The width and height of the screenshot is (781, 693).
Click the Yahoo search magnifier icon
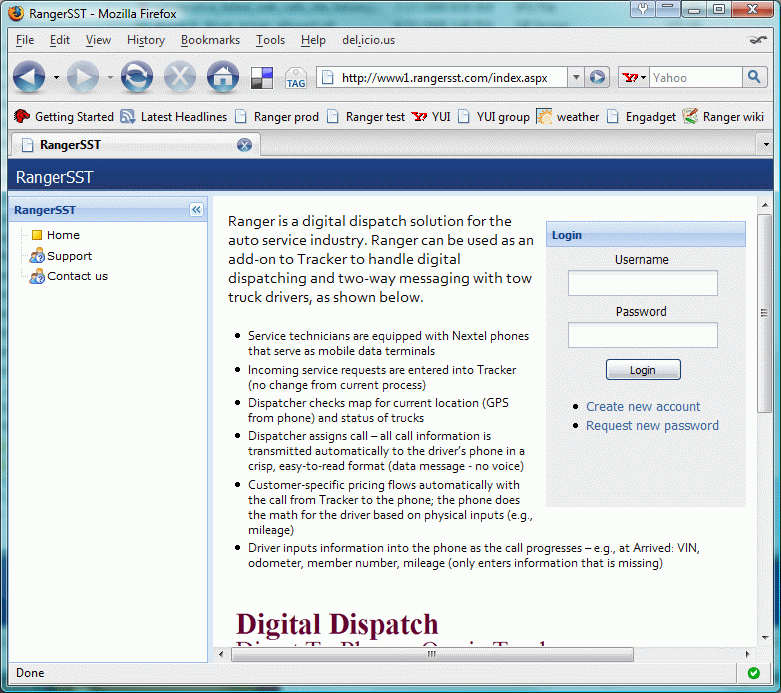click(755, 77)
